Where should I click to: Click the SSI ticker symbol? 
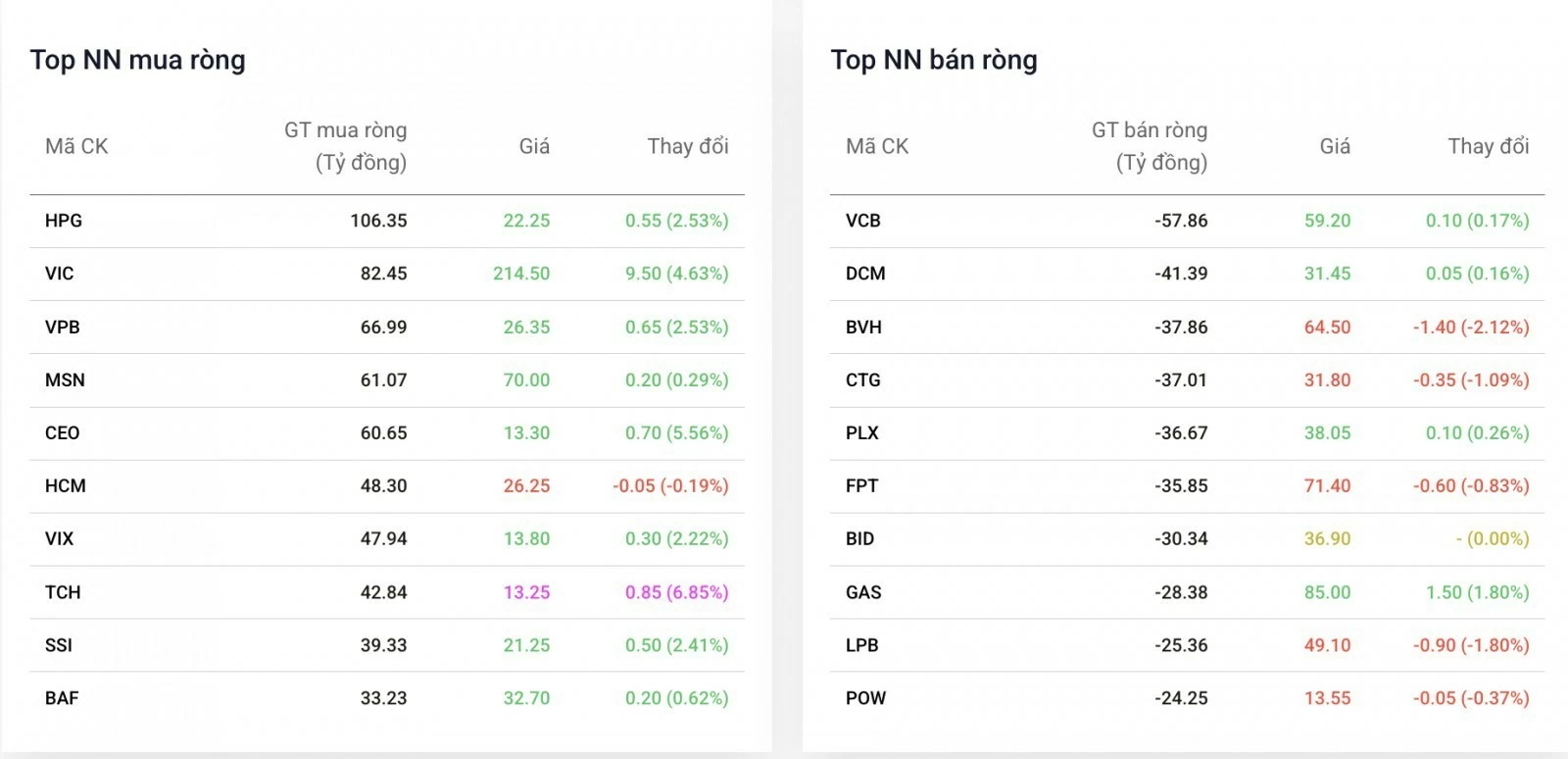[59, 645]
